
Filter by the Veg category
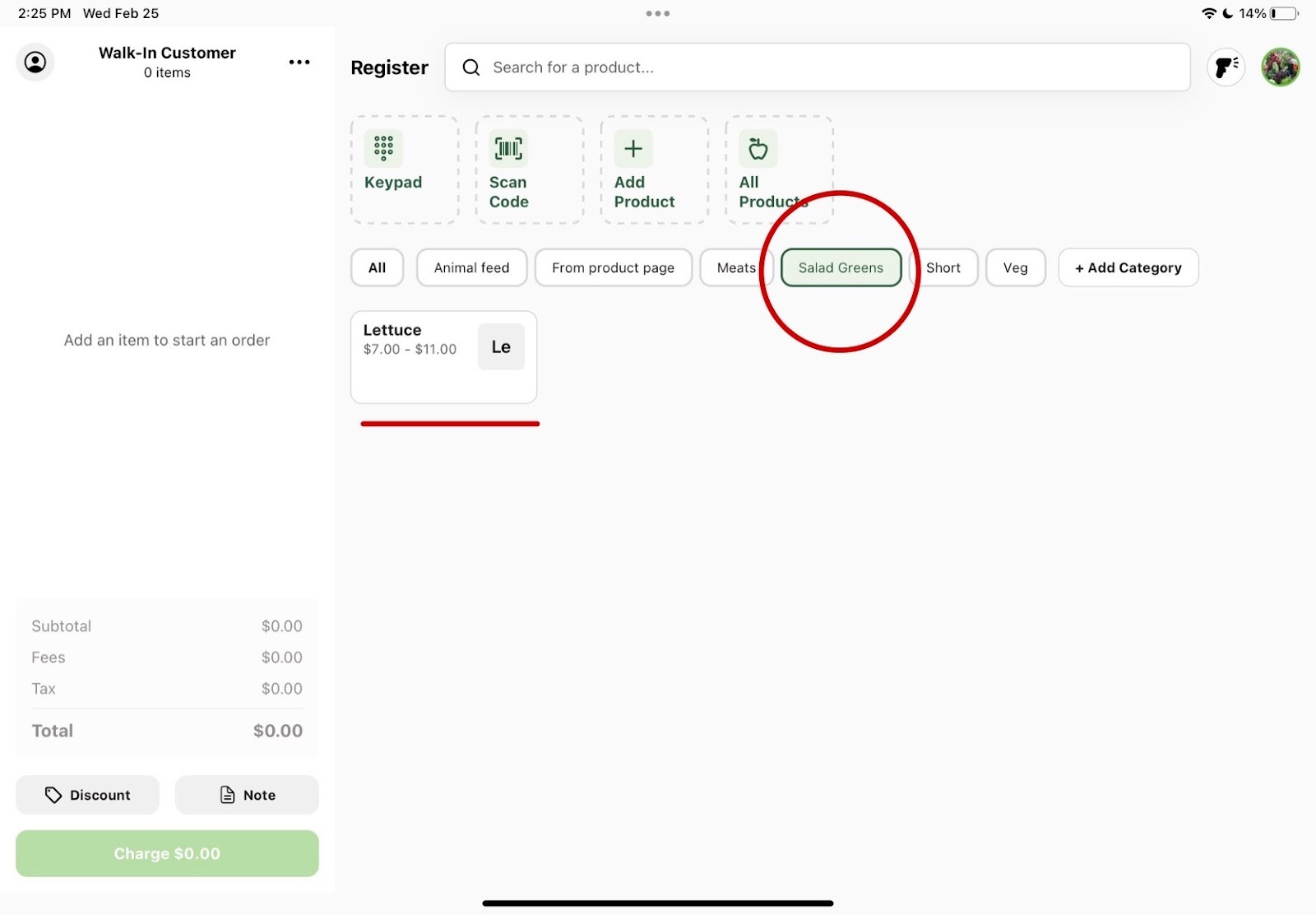(x=1015, y=268)
